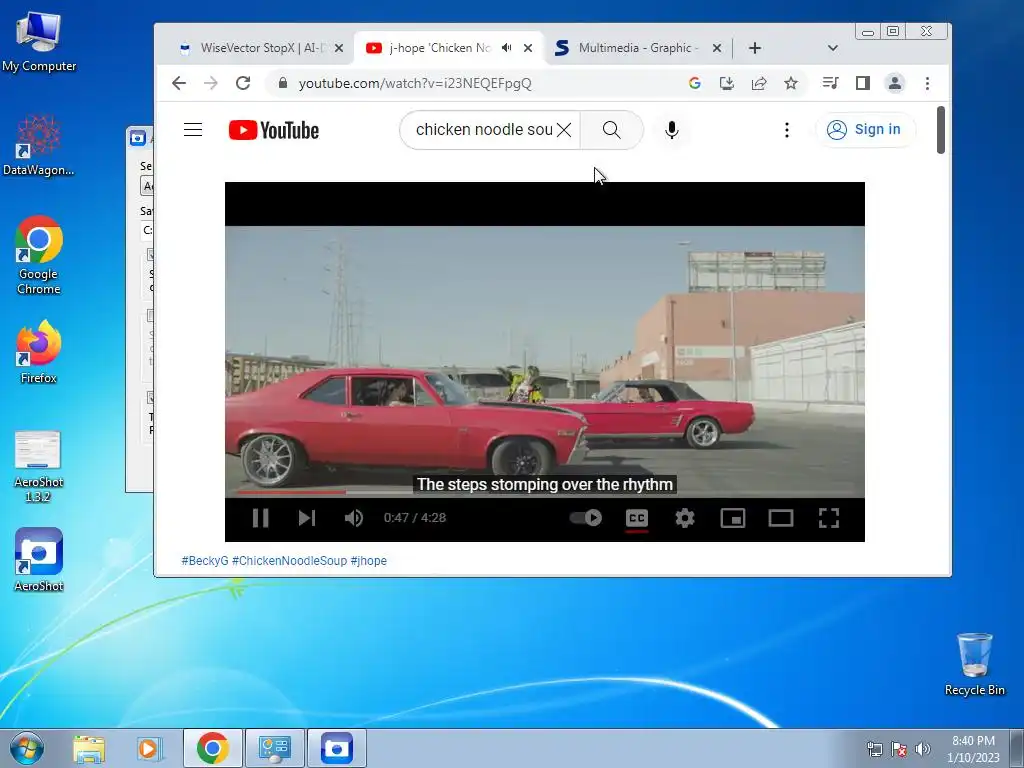Open Chrome profile avatar

[x=895, y=83]
